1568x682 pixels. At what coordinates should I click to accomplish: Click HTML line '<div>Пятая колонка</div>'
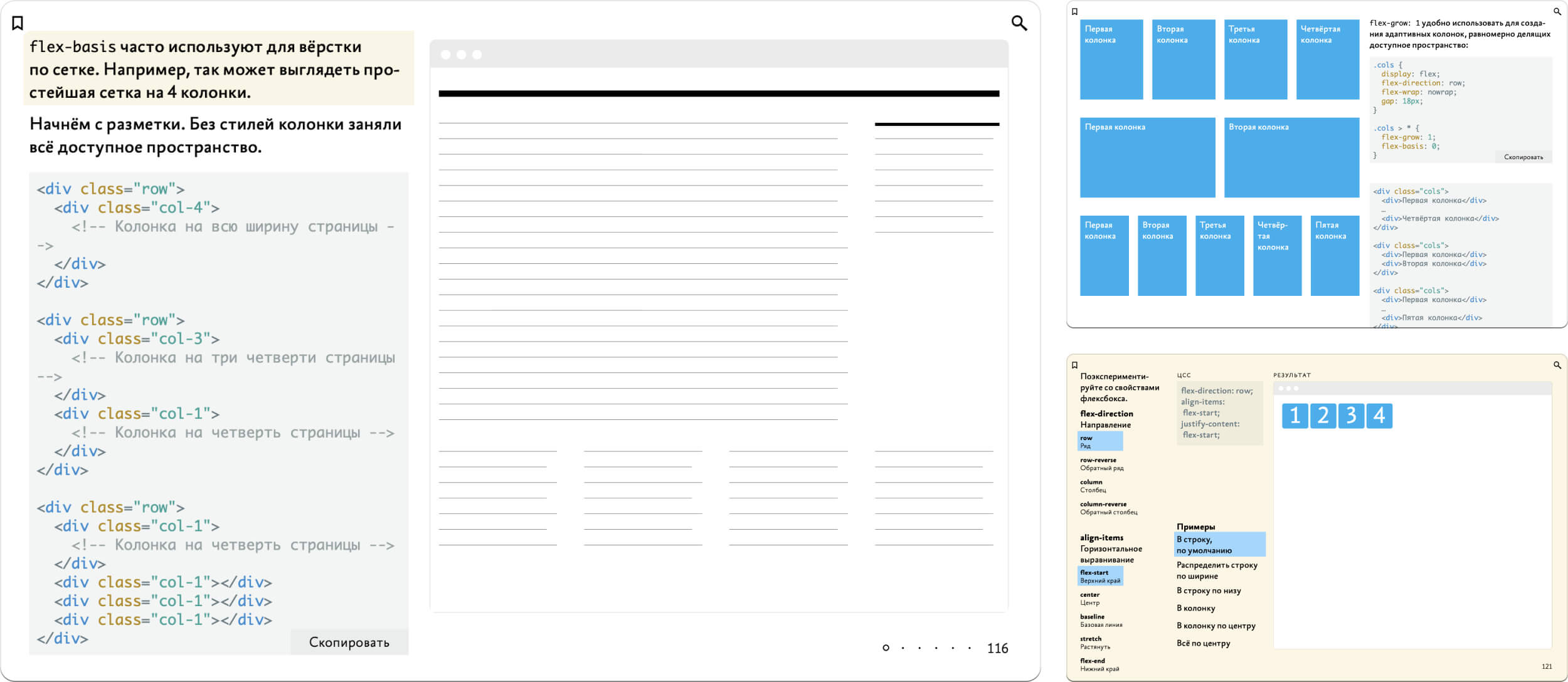coord(1431,318)
